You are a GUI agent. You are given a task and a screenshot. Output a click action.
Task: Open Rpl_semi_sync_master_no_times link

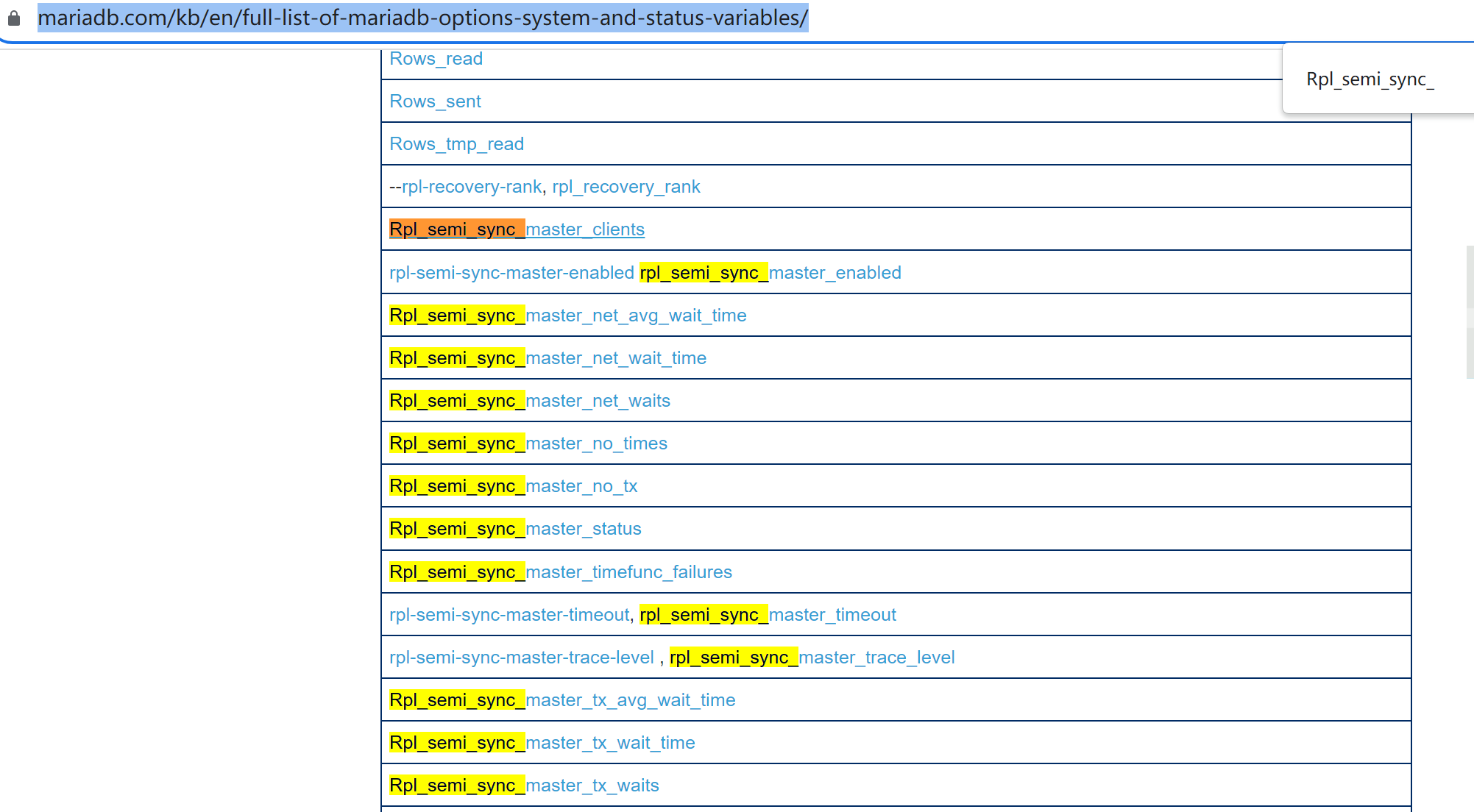(596, 444)
